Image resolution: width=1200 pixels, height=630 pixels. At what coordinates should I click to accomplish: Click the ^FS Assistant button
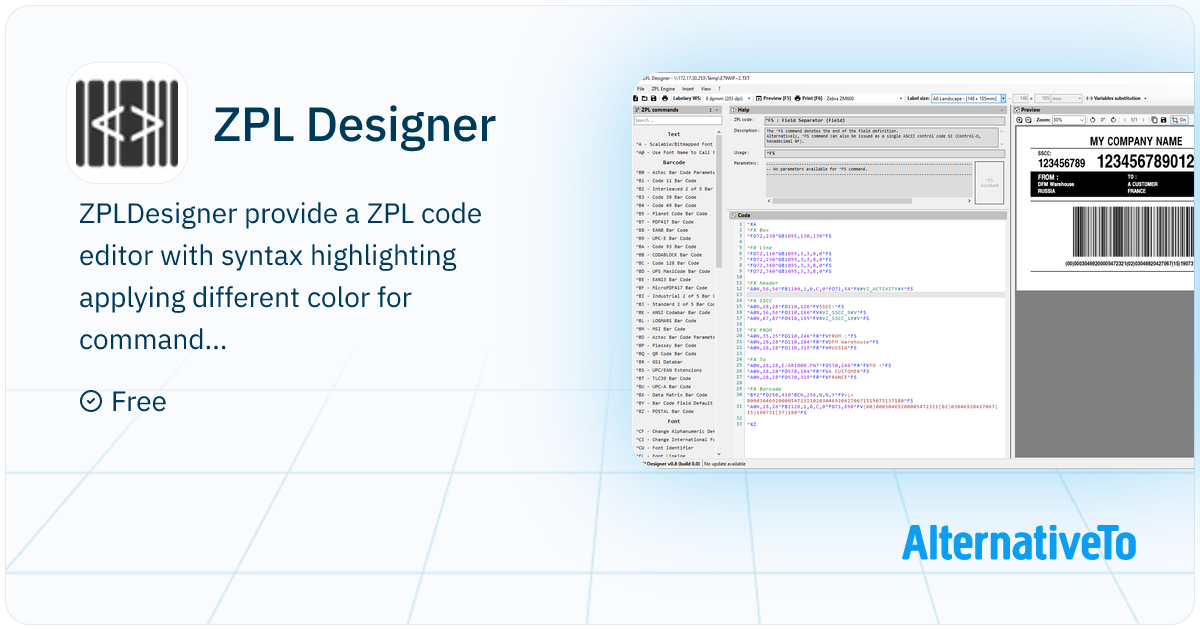pos(988,184)
